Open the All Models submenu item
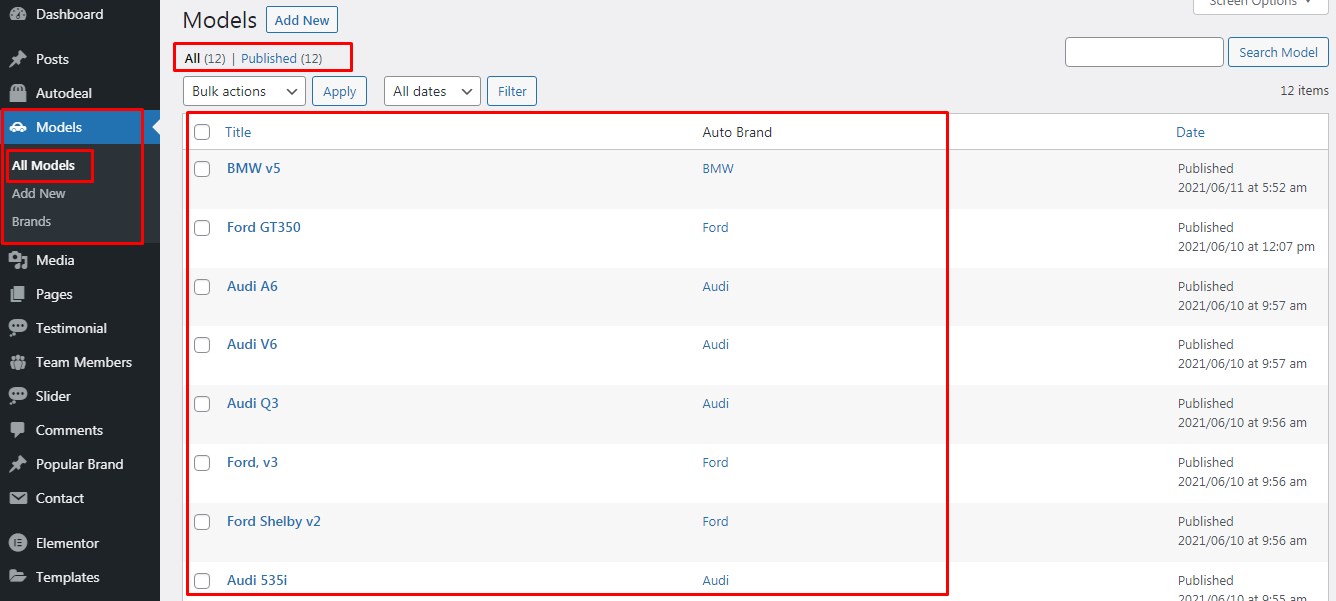 tap(43, 165)
